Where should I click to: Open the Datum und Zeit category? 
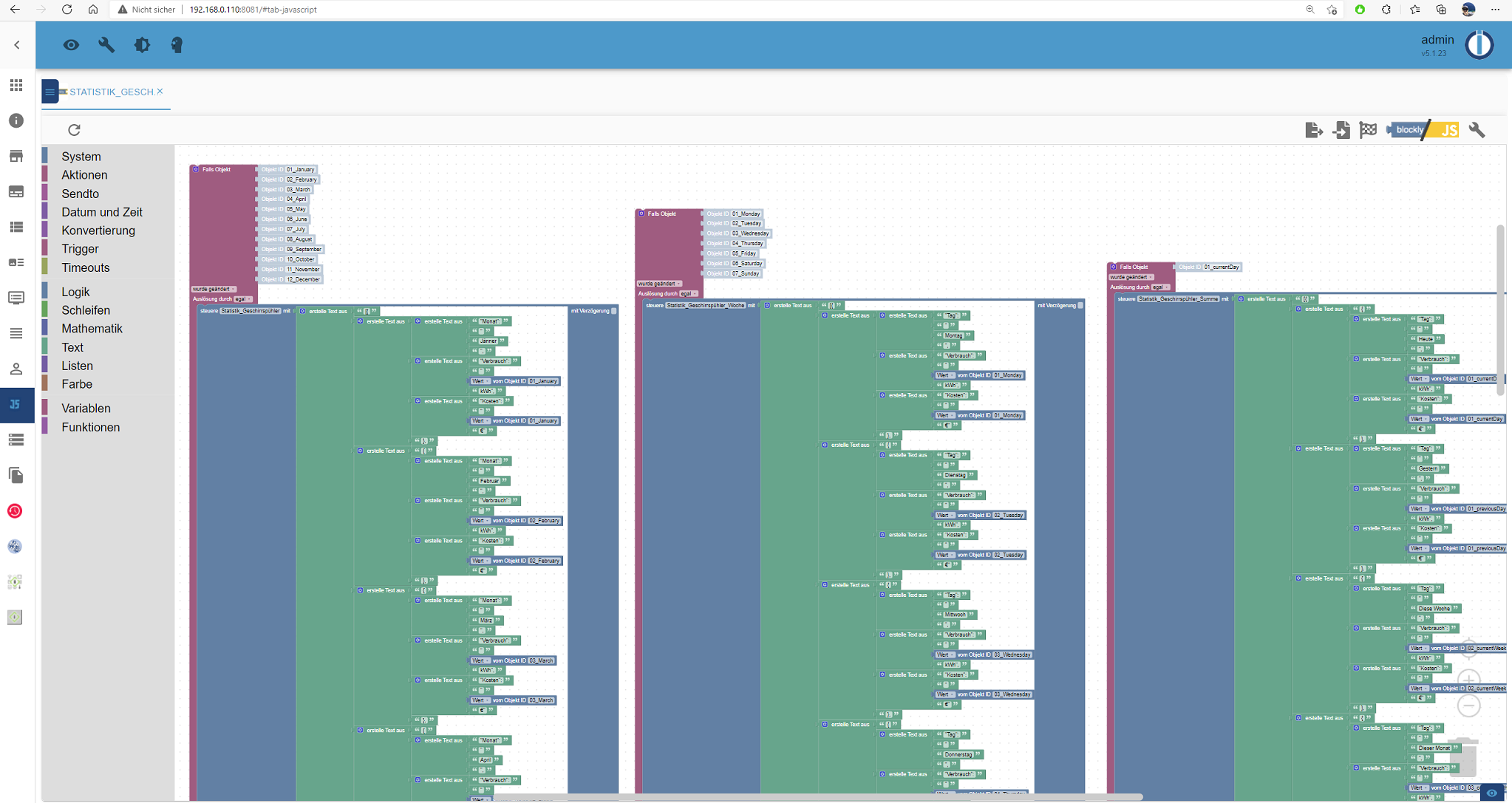coord(101,212)
